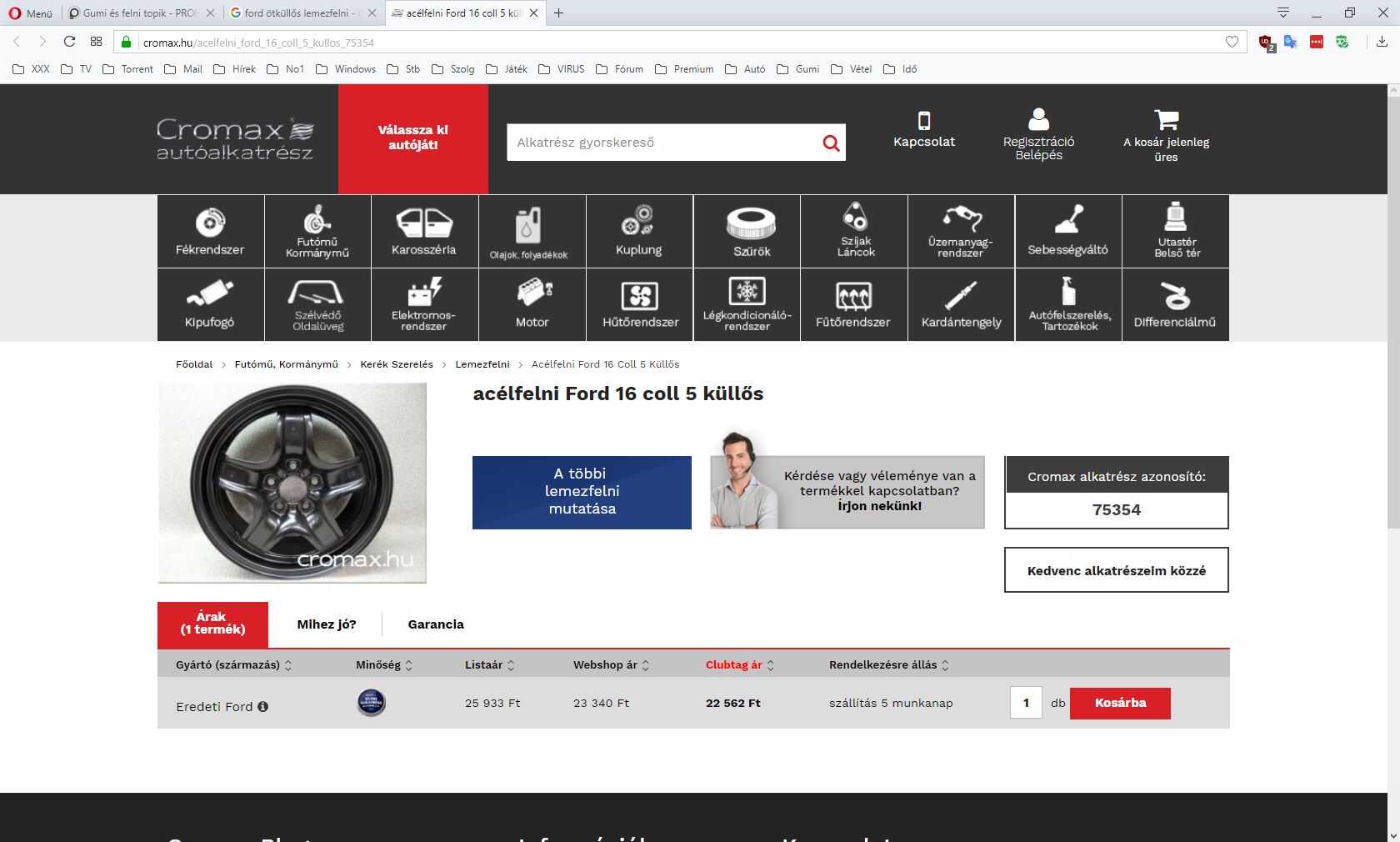This screenshot has height=842, width=1400.
Task: Open Futómű Kormánymű category
Action: click(317, 232)
